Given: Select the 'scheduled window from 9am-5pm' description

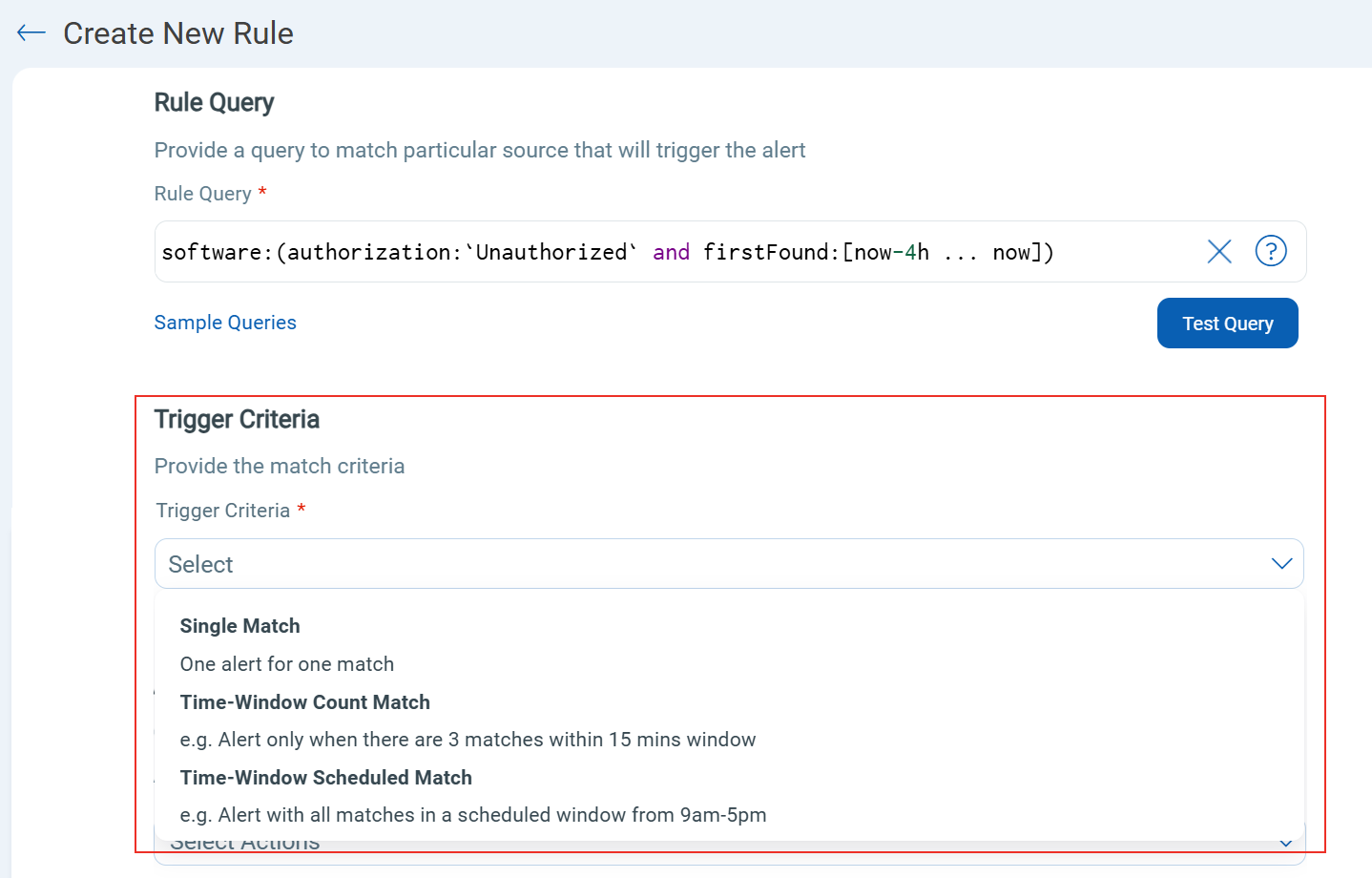Looking at the screenshot, I should click(473, 815).
